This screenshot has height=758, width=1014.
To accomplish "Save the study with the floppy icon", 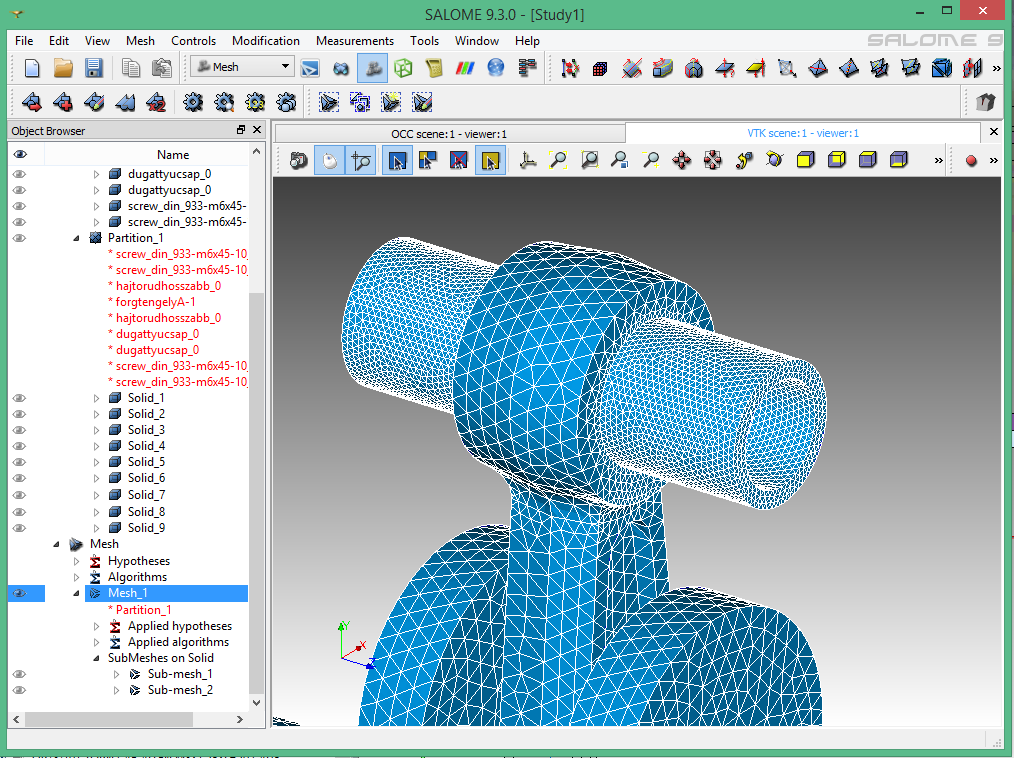I will 94,68.
